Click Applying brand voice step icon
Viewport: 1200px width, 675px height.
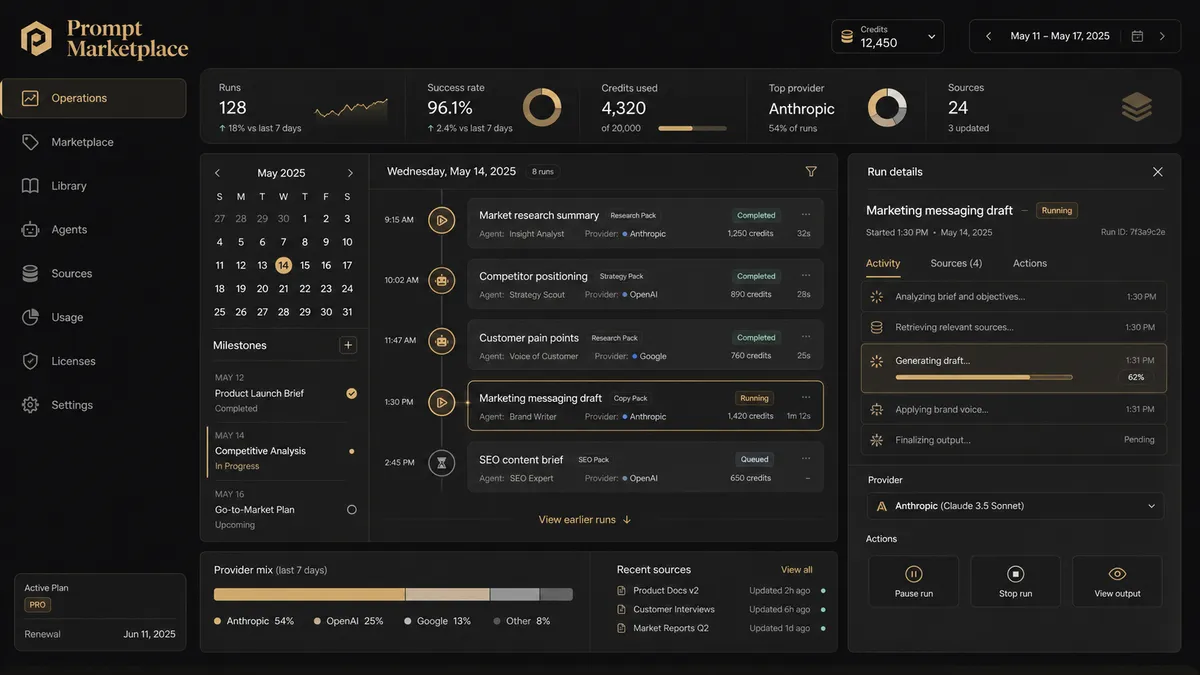(877, 409)
